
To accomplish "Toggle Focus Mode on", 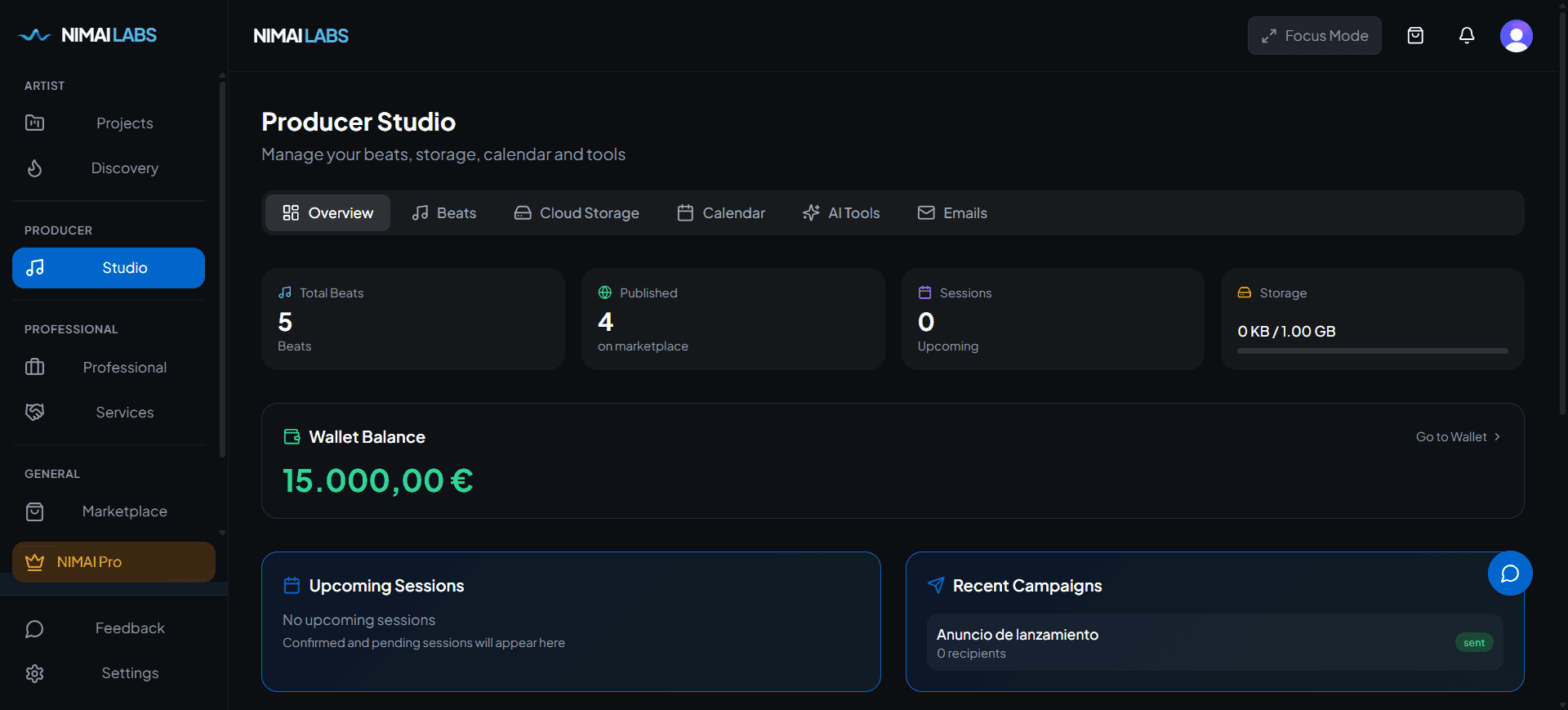I will coord(1314,36).
